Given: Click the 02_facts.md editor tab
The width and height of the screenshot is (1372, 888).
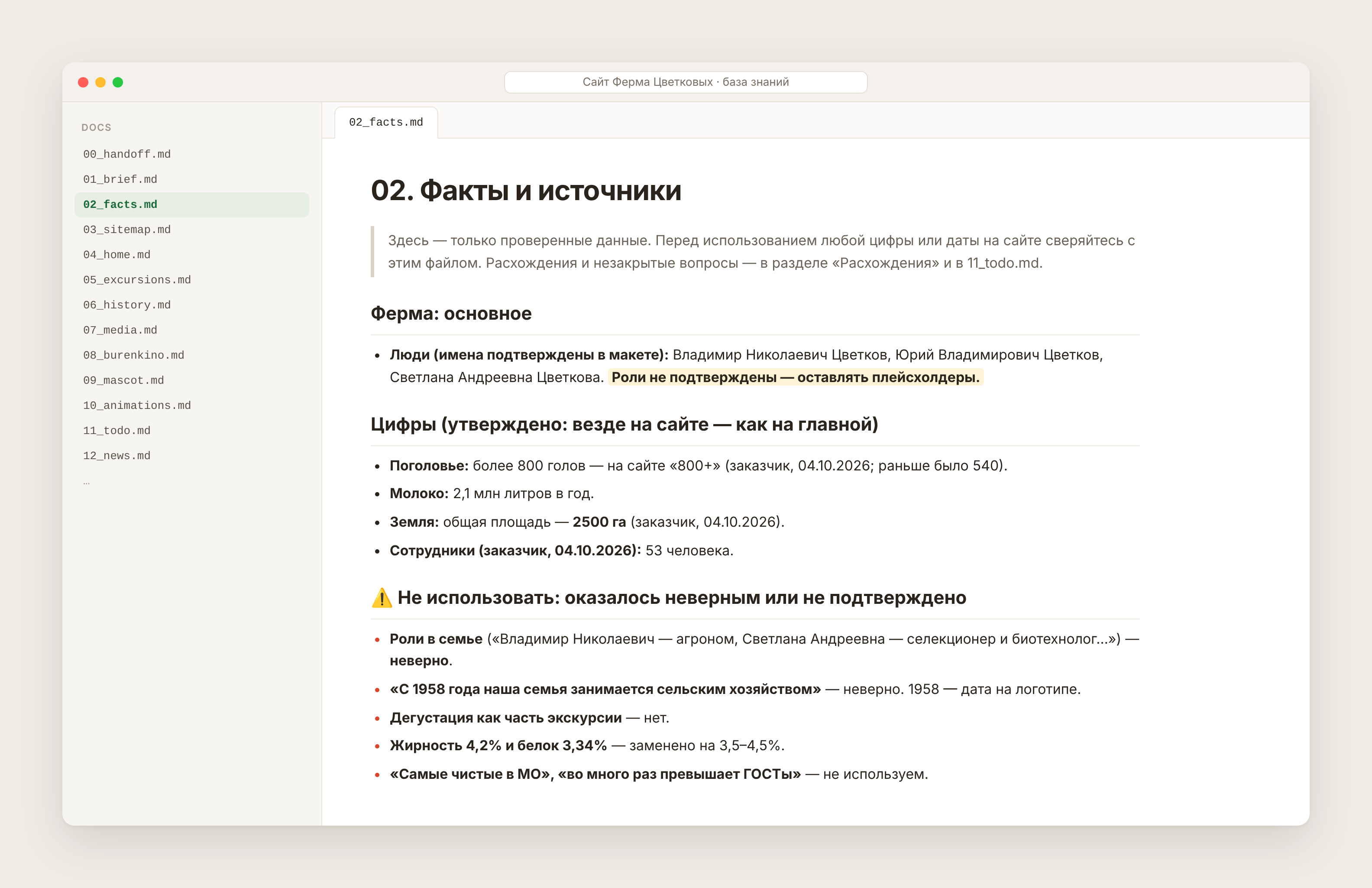Looking at the screenshot, I should point(386,122).
